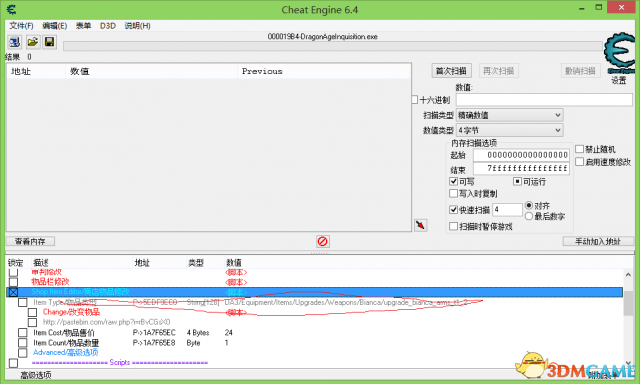Select the 对齐 radio button
This screenshot has width=640, height=384.
(529, 205)
